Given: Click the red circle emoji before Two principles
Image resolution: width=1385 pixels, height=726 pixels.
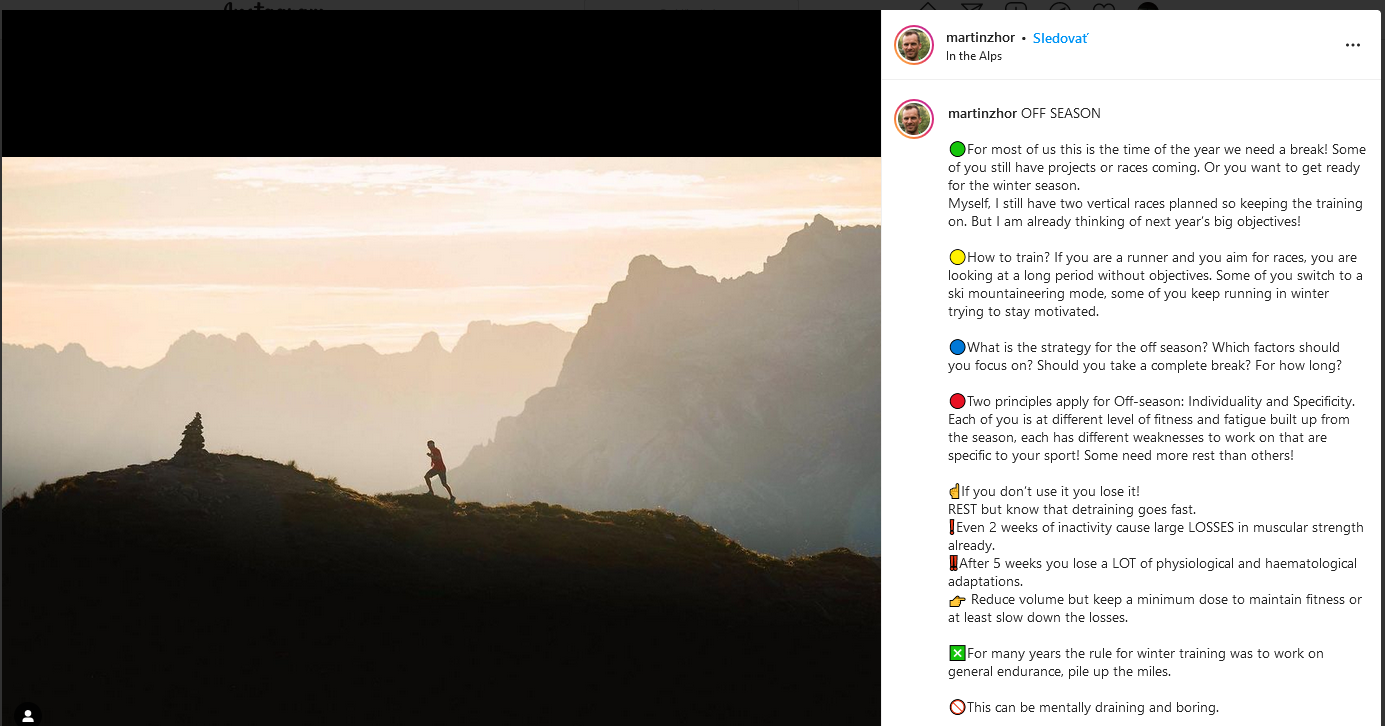Looking at the screenshot, I should click(x=957, y=401).
